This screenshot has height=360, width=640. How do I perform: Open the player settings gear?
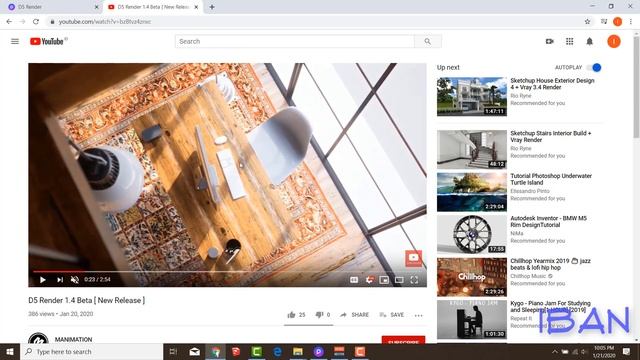click(369, 280)
